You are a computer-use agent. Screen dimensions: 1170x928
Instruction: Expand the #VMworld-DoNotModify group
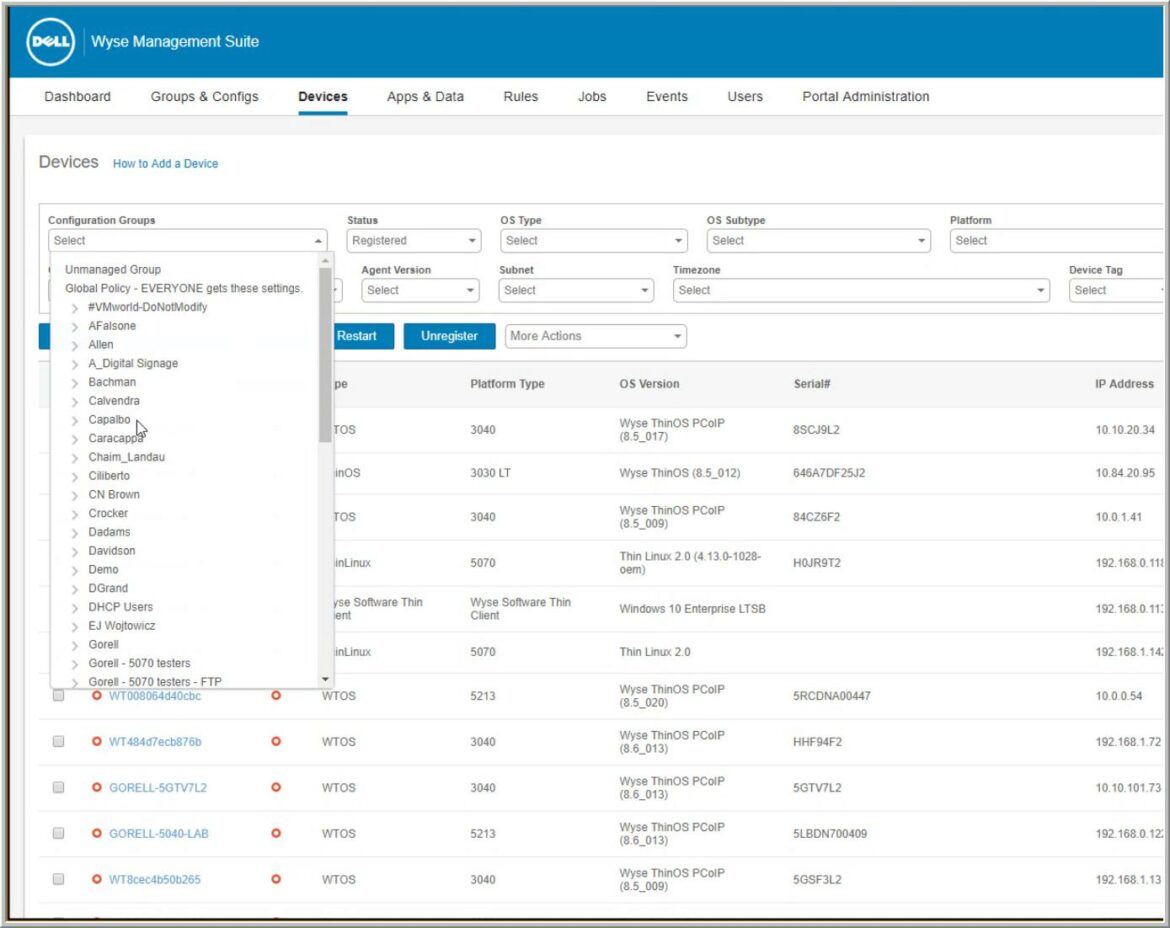(75, 307)
